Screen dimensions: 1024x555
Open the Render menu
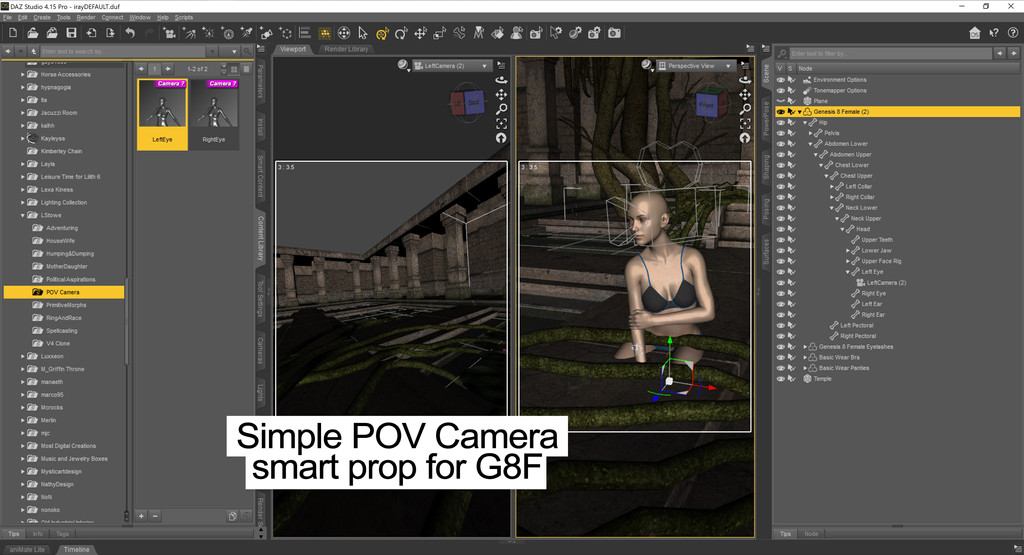(x=86, y=18)
